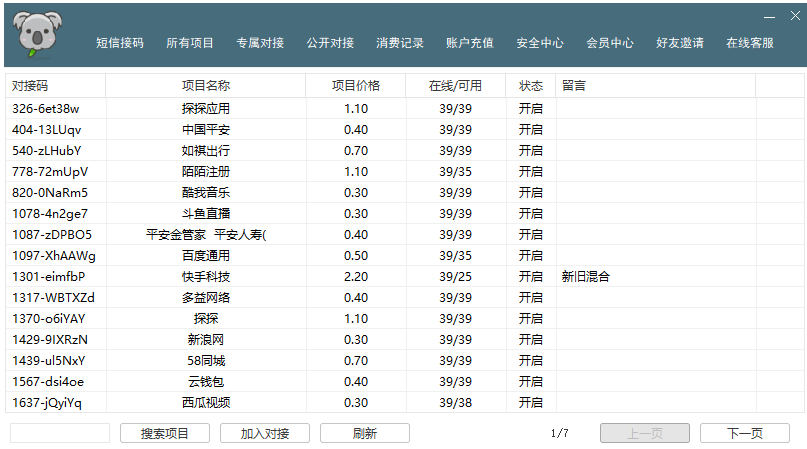Click the 1/7 page indicator
Image resolution: width=807 pixels, height=449 pixels.
559,433
